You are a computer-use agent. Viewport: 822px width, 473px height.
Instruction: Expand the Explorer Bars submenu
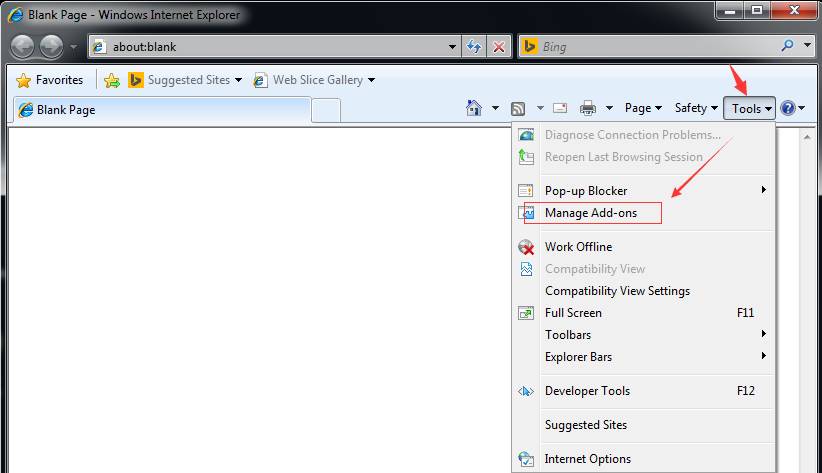(x=644, y=357)
